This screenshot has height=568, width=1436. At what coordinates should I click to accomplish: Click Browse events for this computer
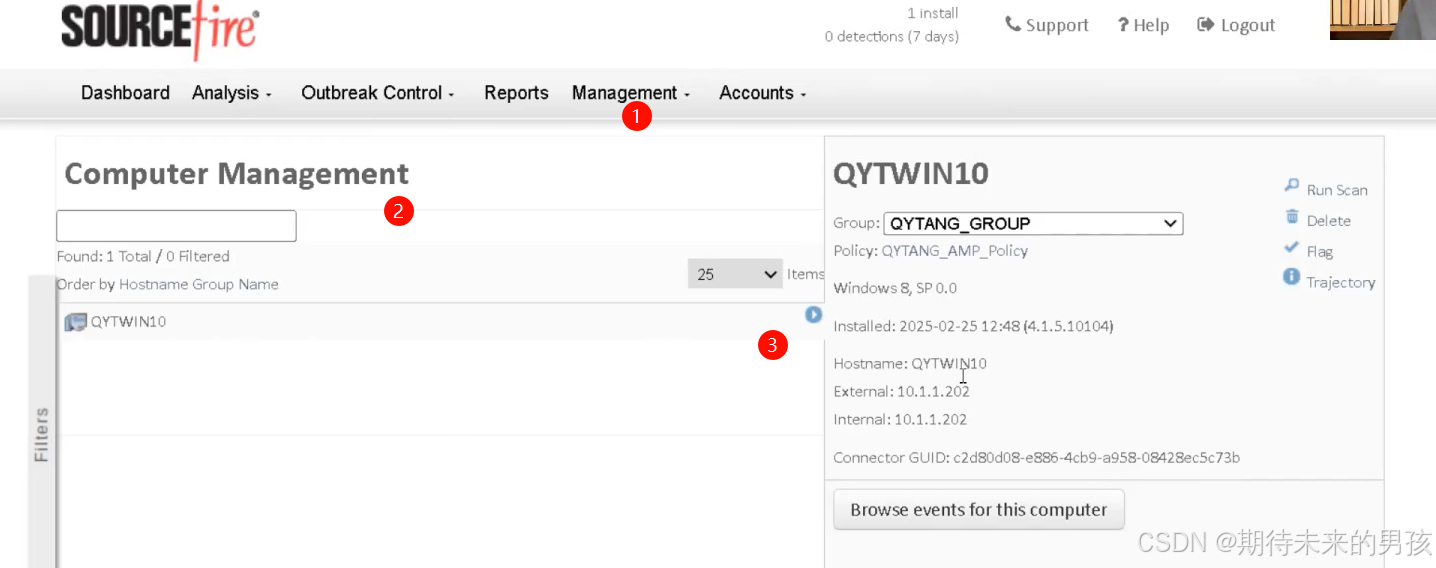[979, 509]
